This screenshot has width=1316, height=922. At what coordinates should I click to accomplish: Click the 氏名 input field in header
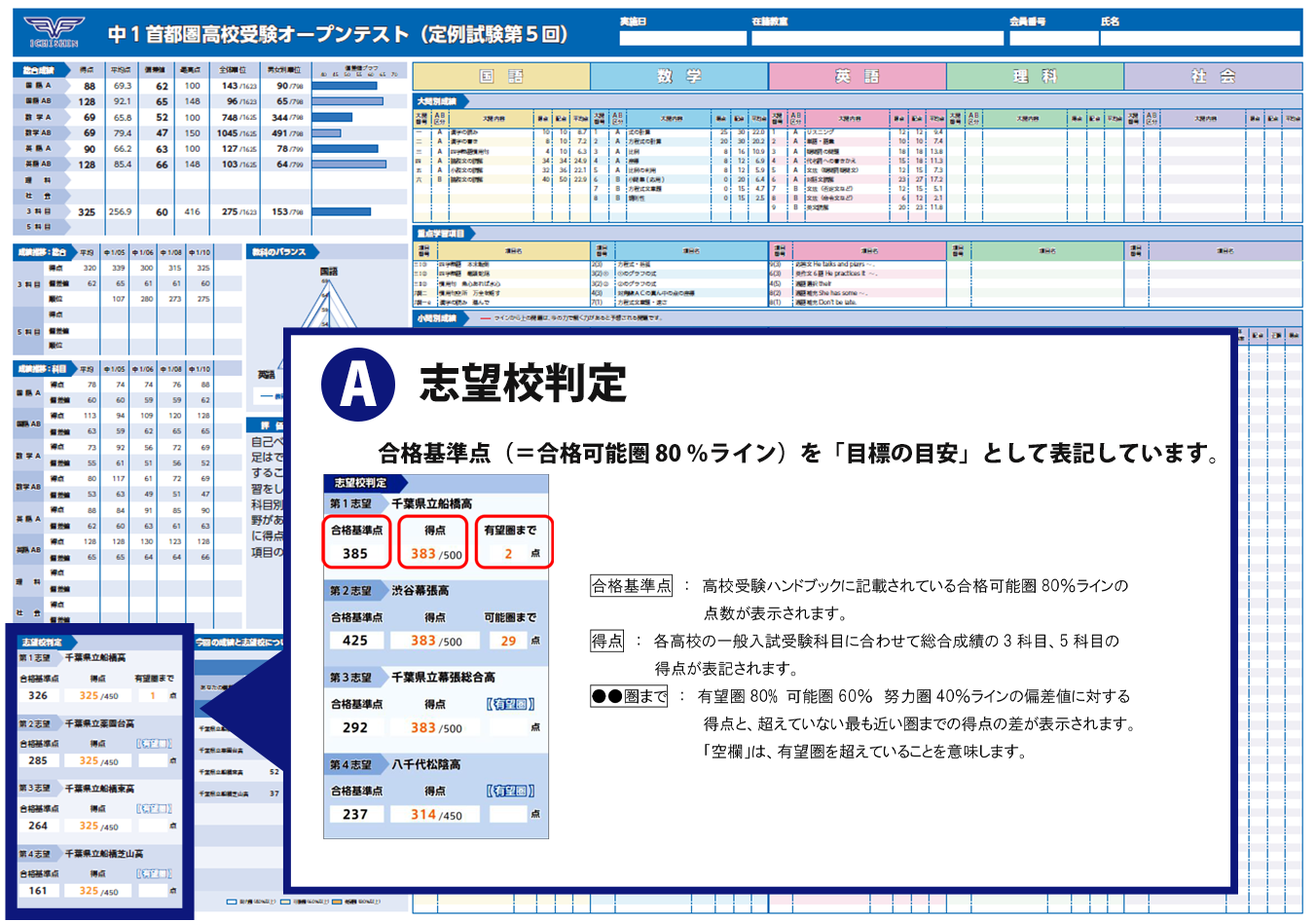[x=1200, y=38]
